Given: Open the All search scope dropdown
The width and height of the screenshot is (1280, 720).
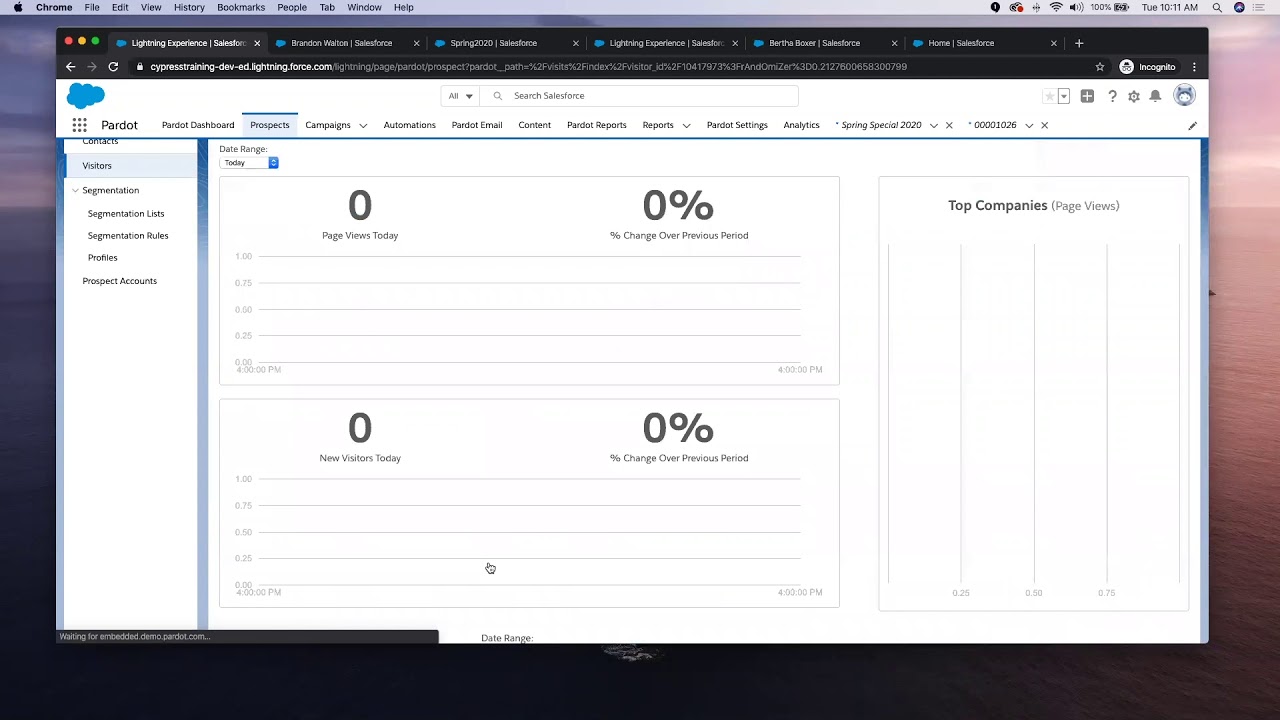Looking at the screenshot, I should tap(460, 96).
